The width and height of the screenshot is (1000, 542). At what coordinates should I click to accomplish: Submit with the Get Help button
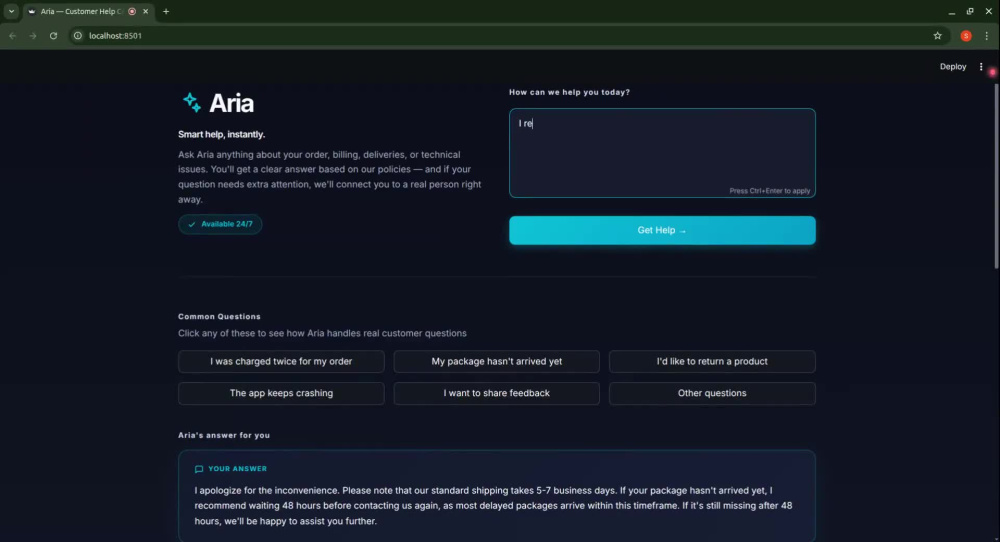tap(662, 230)
